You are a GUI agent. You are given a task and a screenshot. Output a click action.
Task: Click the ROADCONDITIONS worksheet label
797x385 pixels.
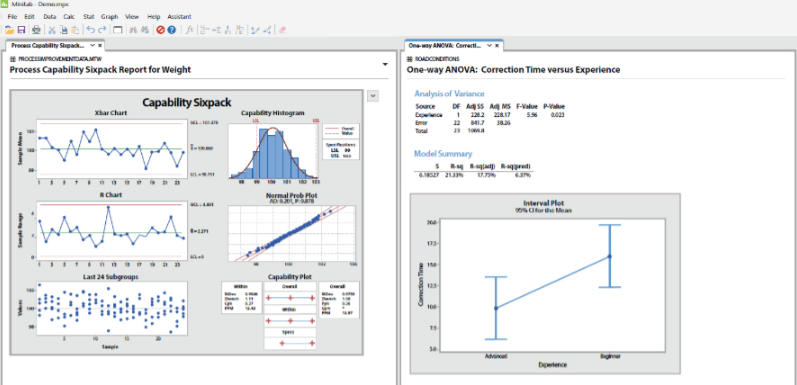tap(437, 58)
